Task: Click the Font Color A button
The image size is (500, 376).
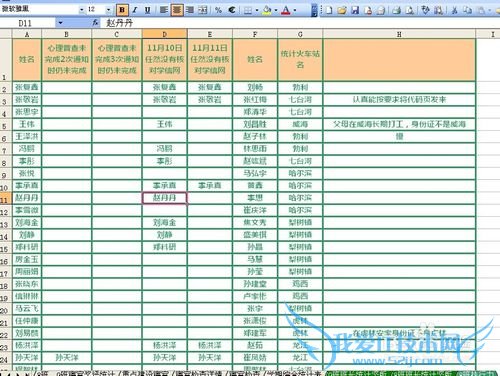Action: 286,10
